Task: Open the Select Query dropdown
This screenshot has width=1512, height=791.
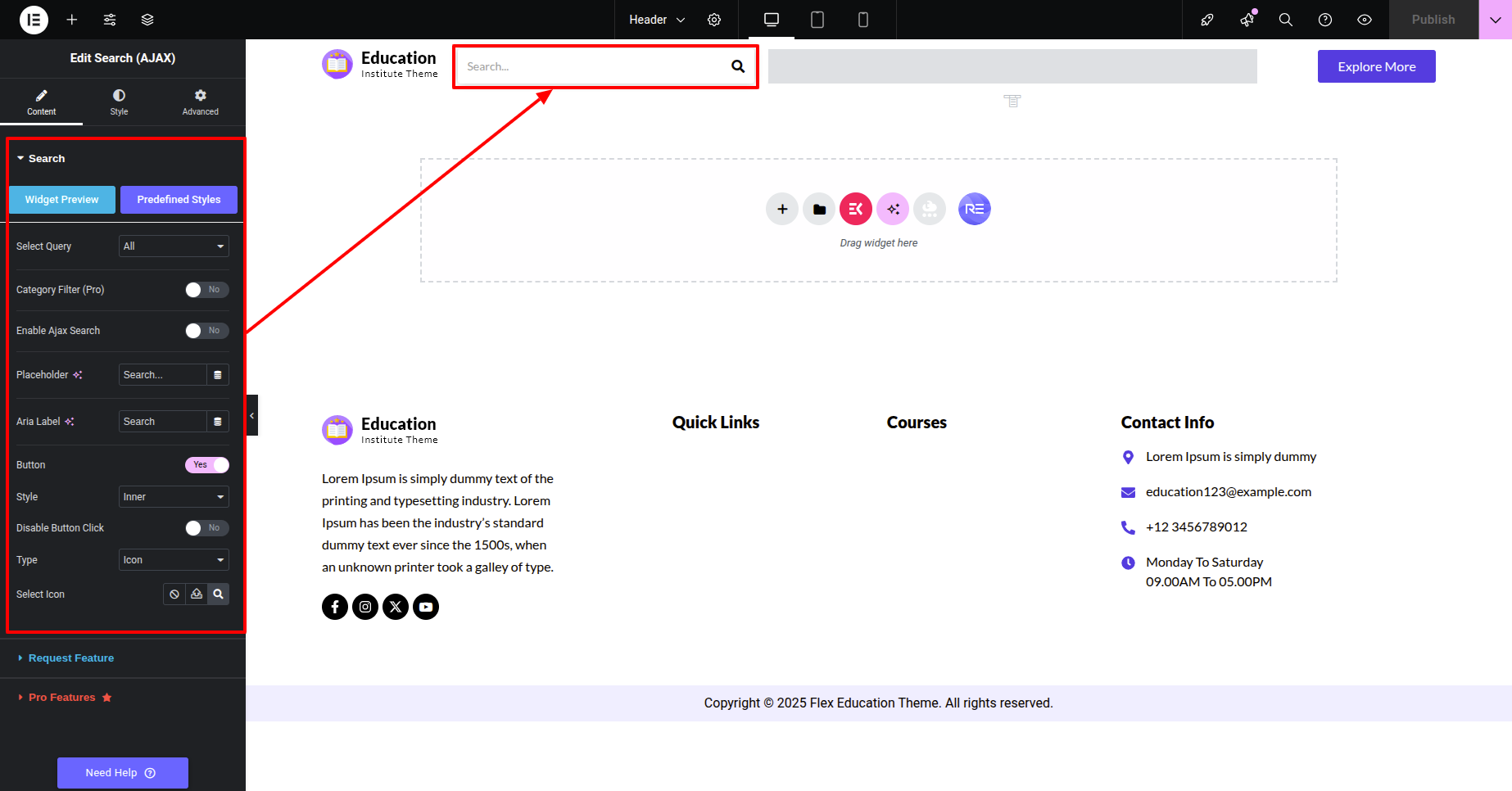Action: [x=174, y=246]
